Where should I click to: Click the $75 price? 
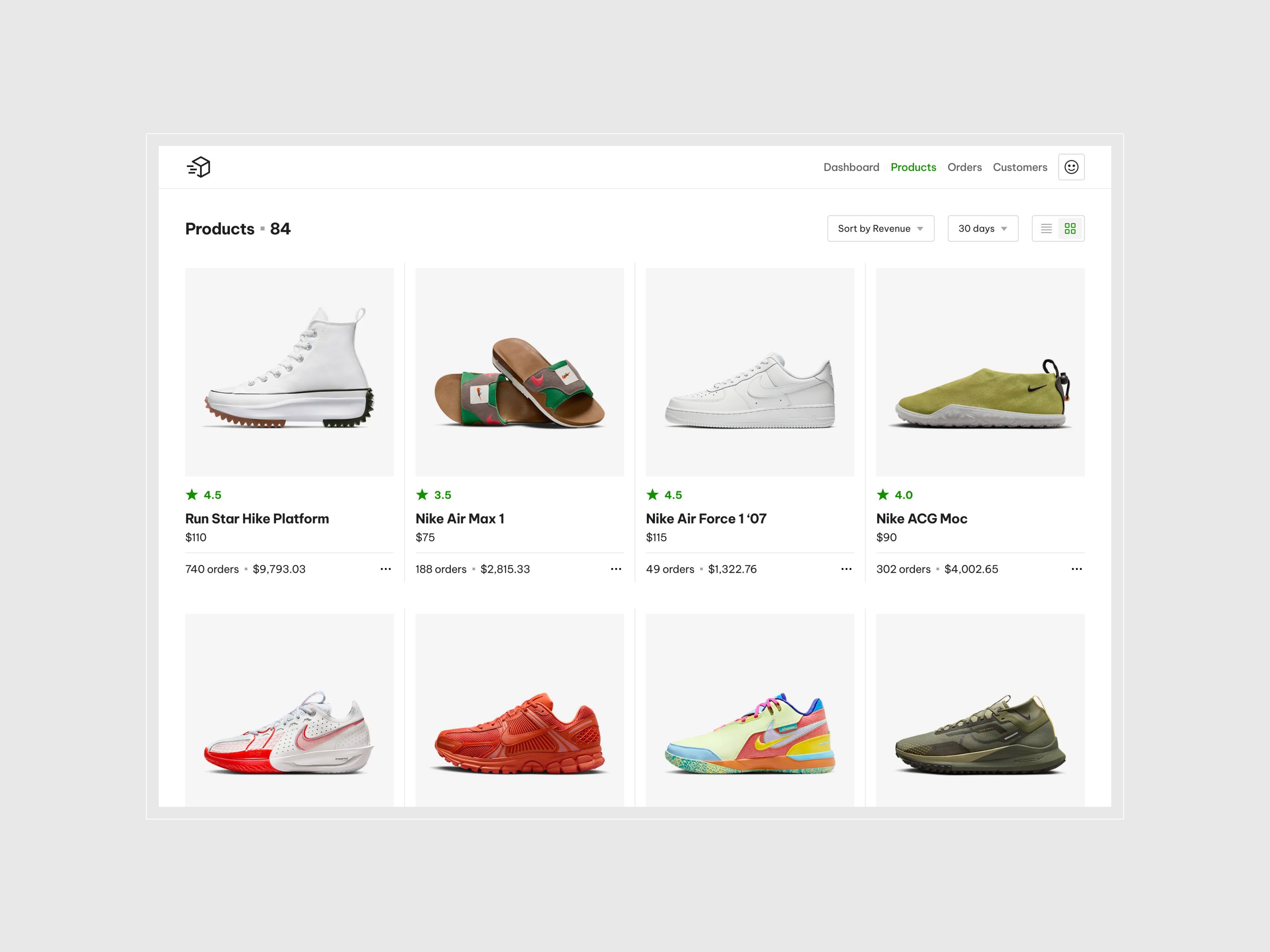pos(425,537)
